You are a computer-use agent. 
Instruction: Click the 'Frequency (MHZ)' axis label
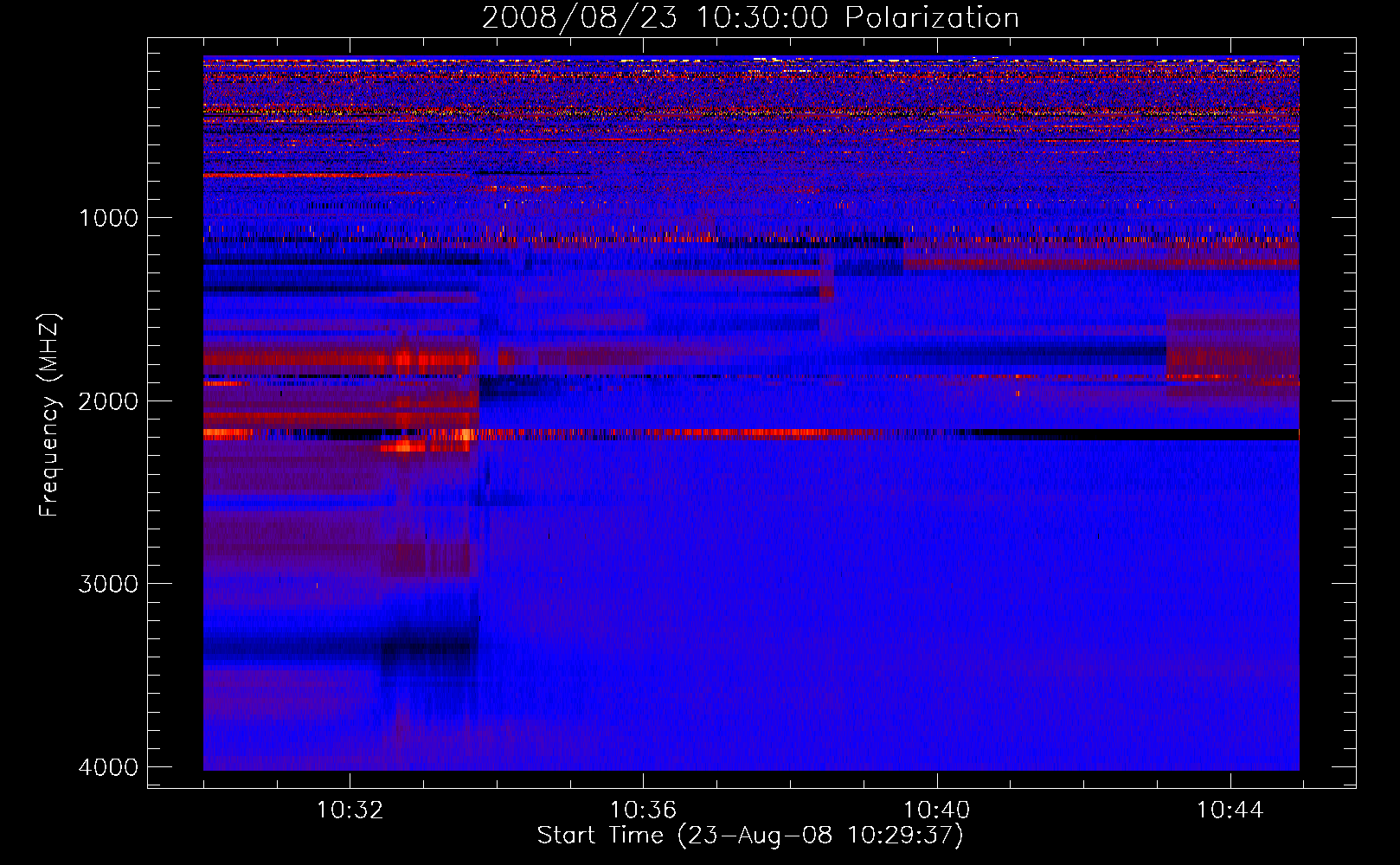coord(49,415)
